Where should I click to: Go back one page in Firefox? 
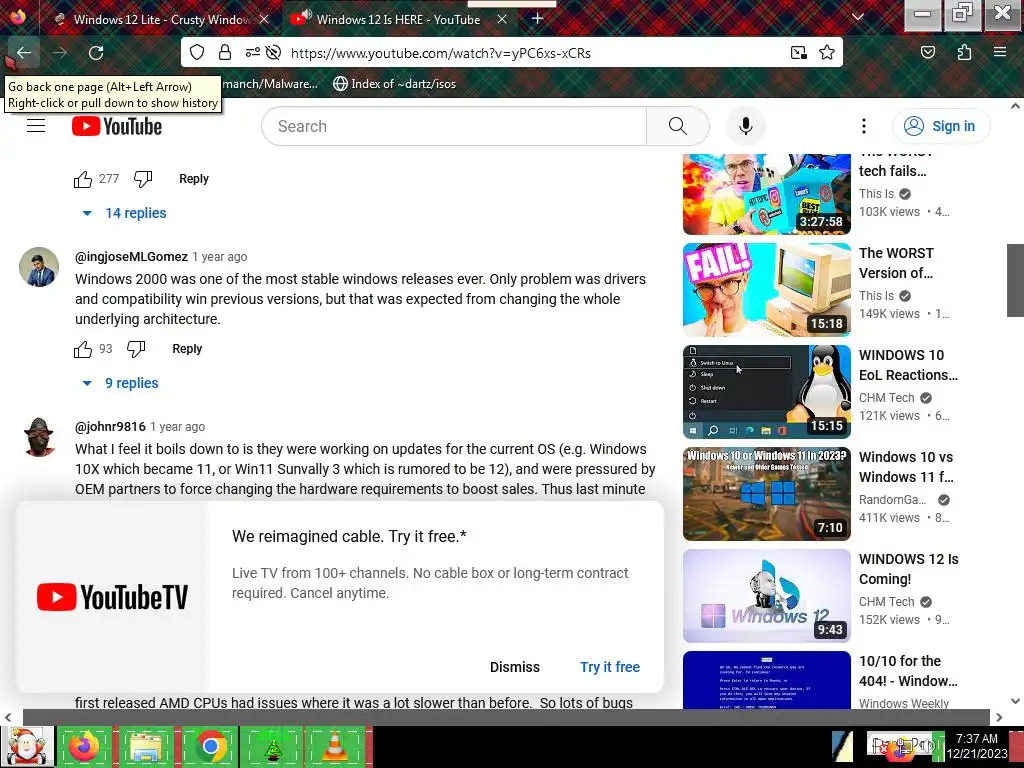[x=24, y=52]
